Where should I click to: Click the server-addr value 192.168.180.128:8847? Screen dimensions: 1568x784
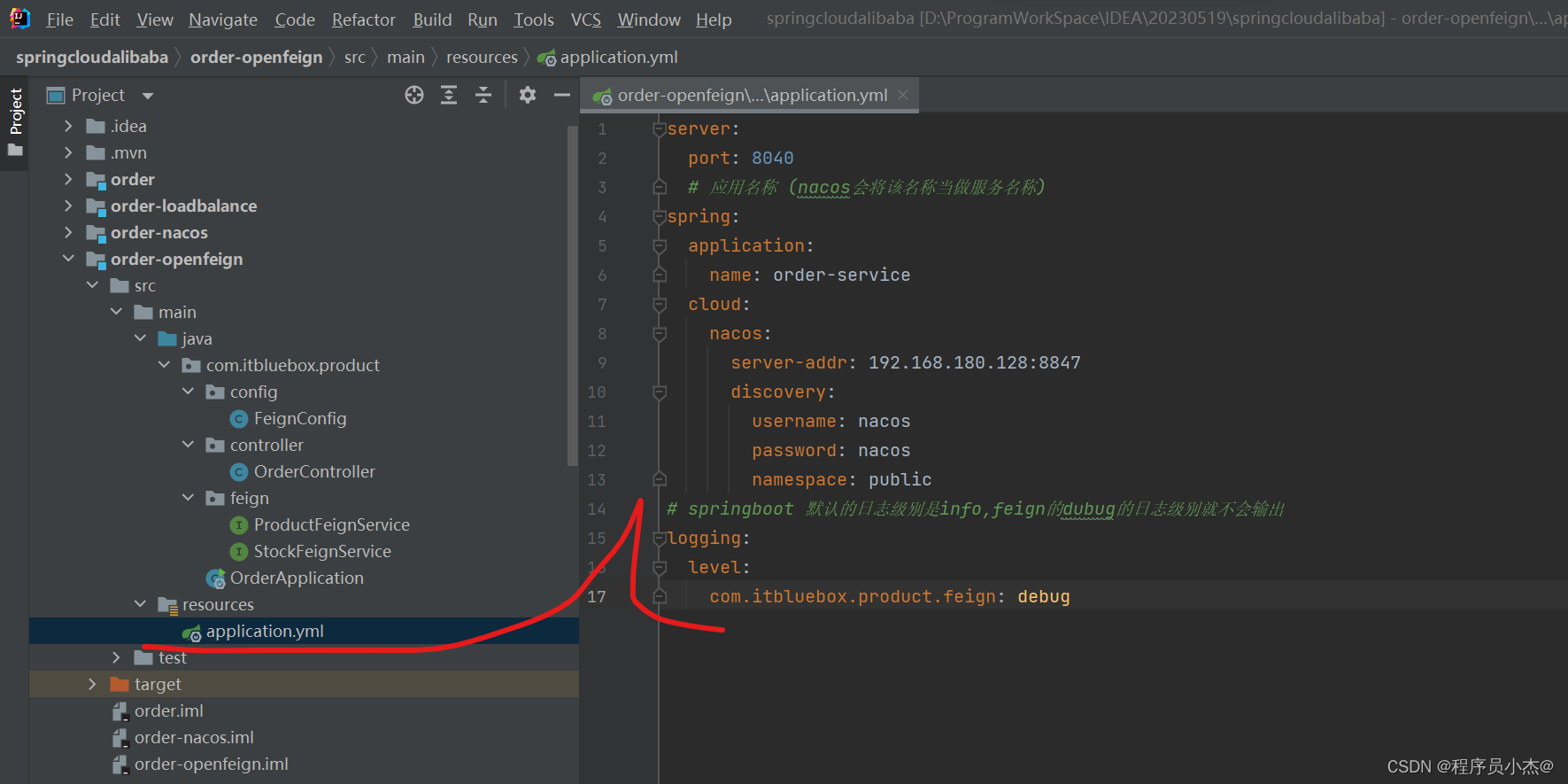pyautogui.click(x=975, y=363)
